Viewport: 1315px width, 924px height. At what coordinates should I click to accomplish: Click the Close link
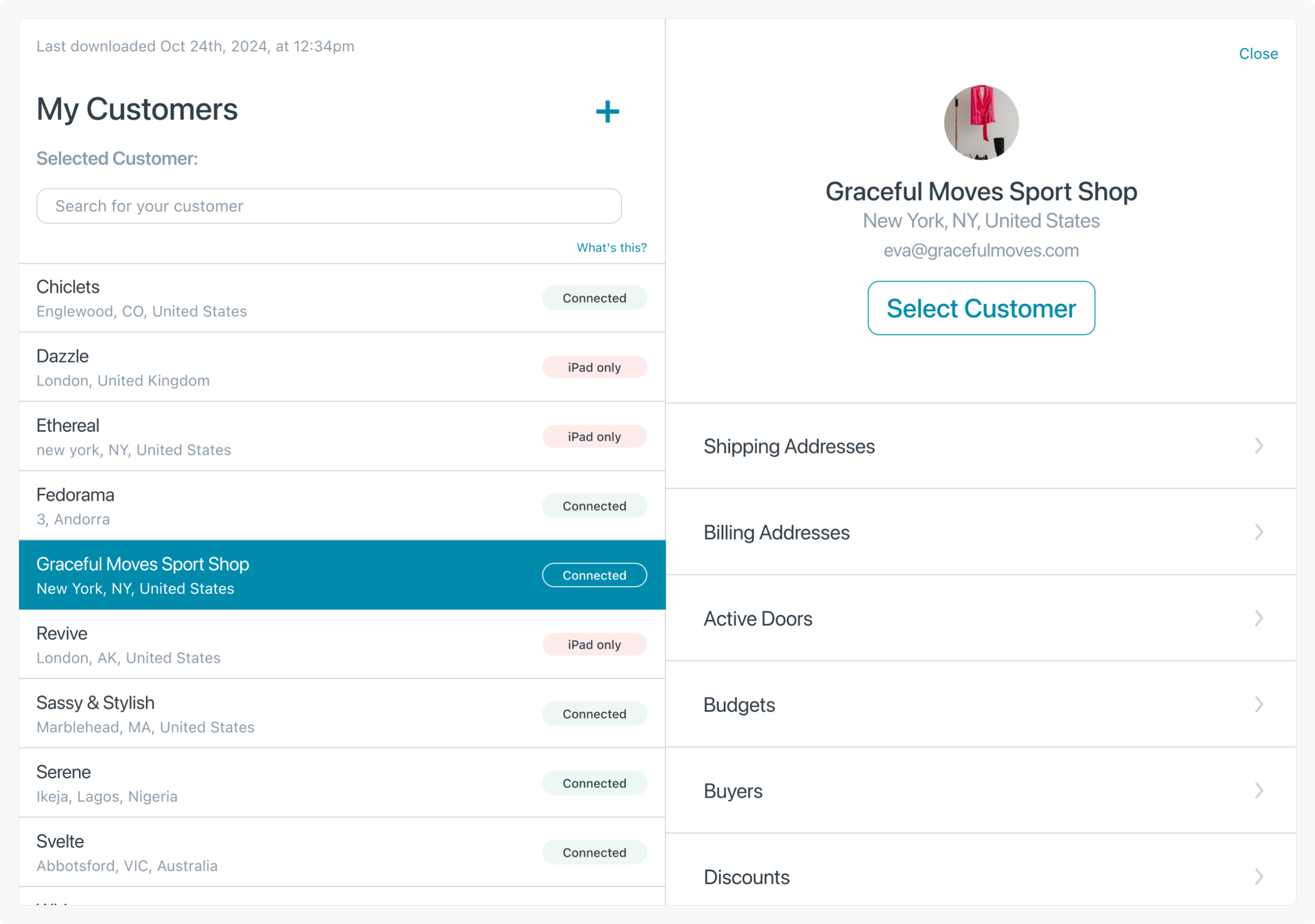coord(1258,54)
